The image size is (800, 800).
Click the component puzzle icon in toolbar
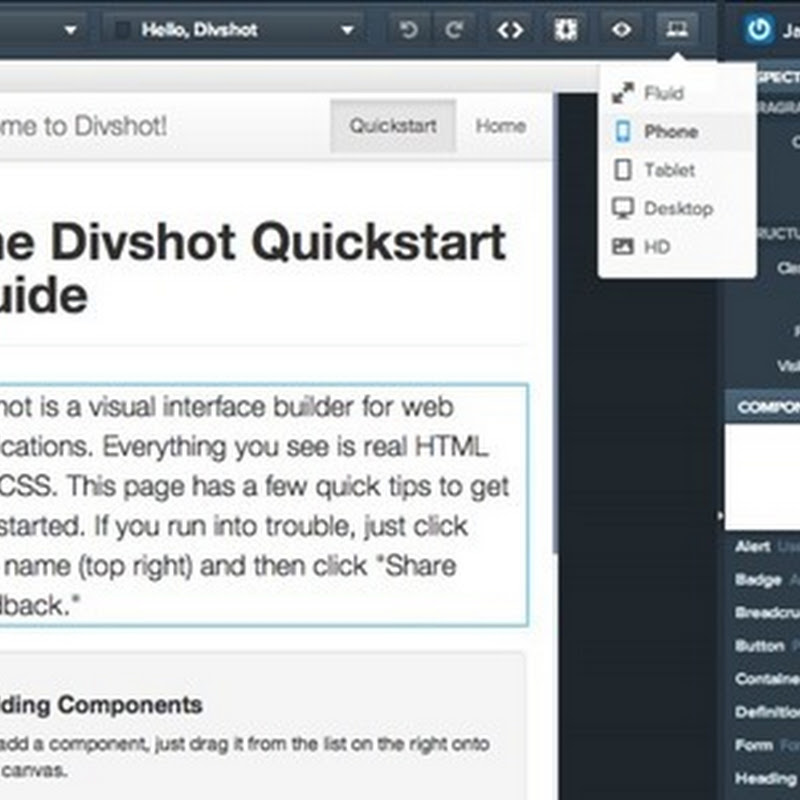click(566, 30)
